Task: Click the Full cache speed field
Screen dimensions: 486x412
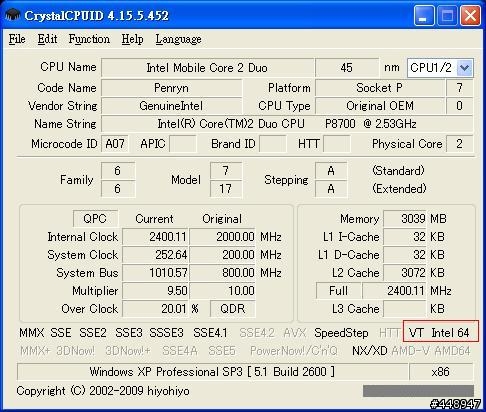Action: (338, 291)
